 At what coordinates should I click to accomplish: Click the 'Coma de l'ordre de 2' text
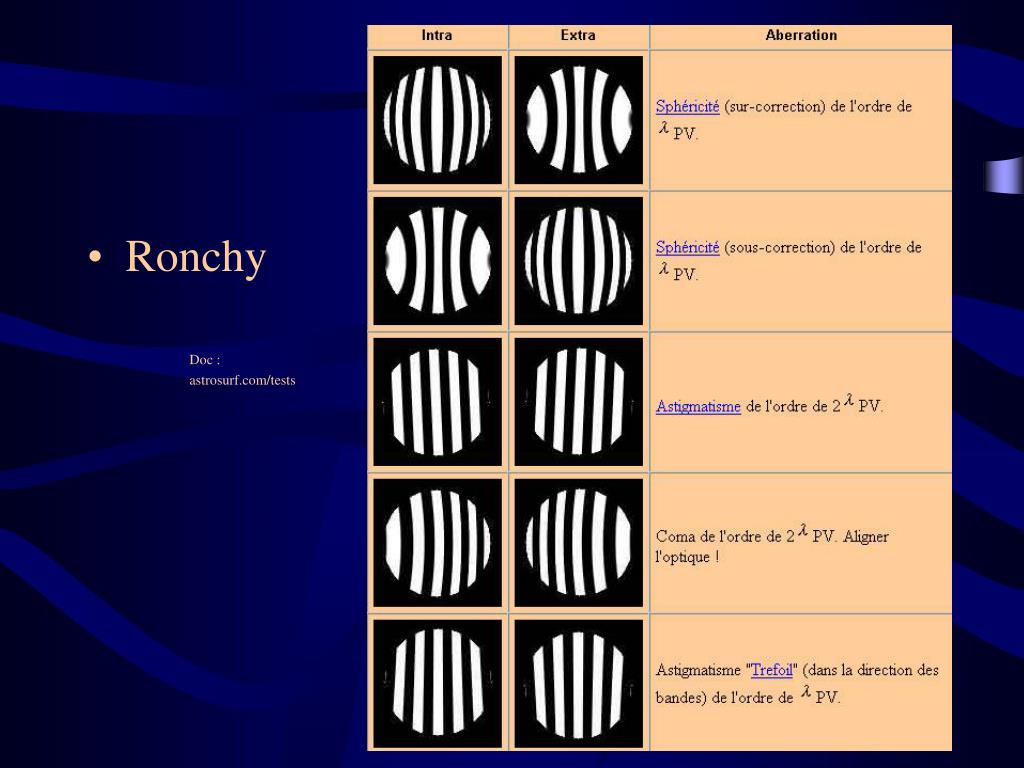725,537
